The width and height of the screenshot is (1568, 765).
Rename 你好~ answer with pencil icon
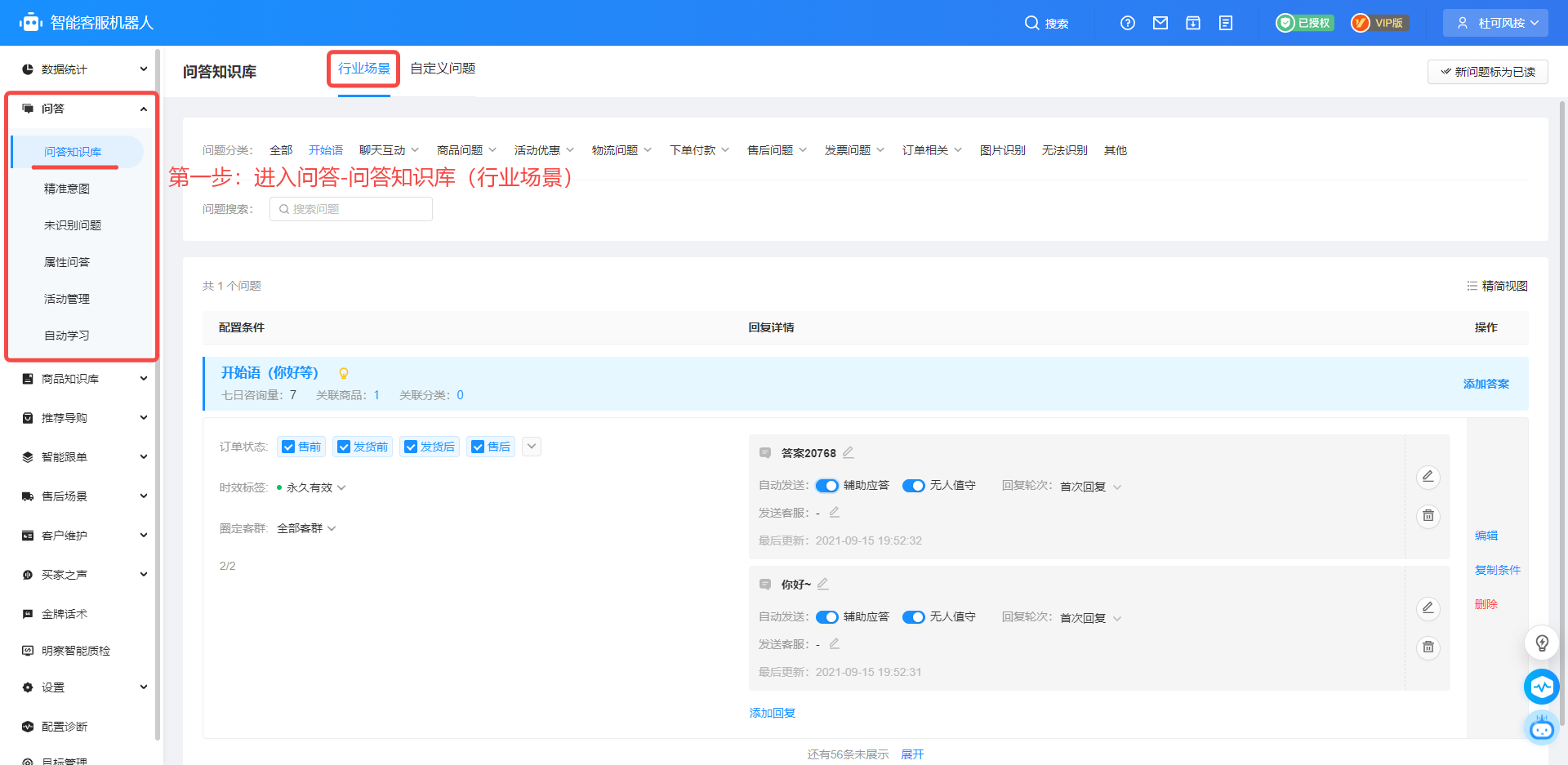pos(823,584)
